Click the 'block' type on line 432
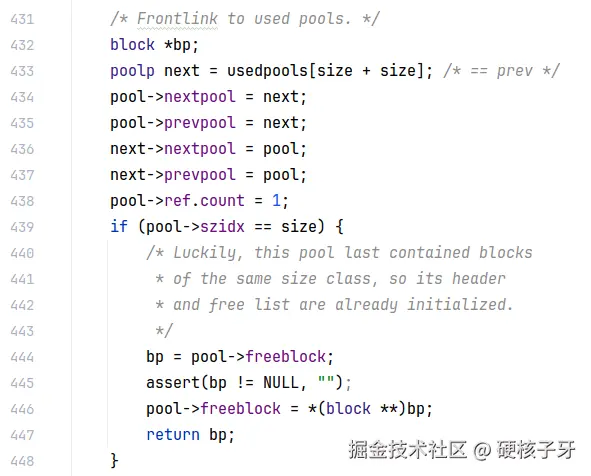 [x=132, y=44]
